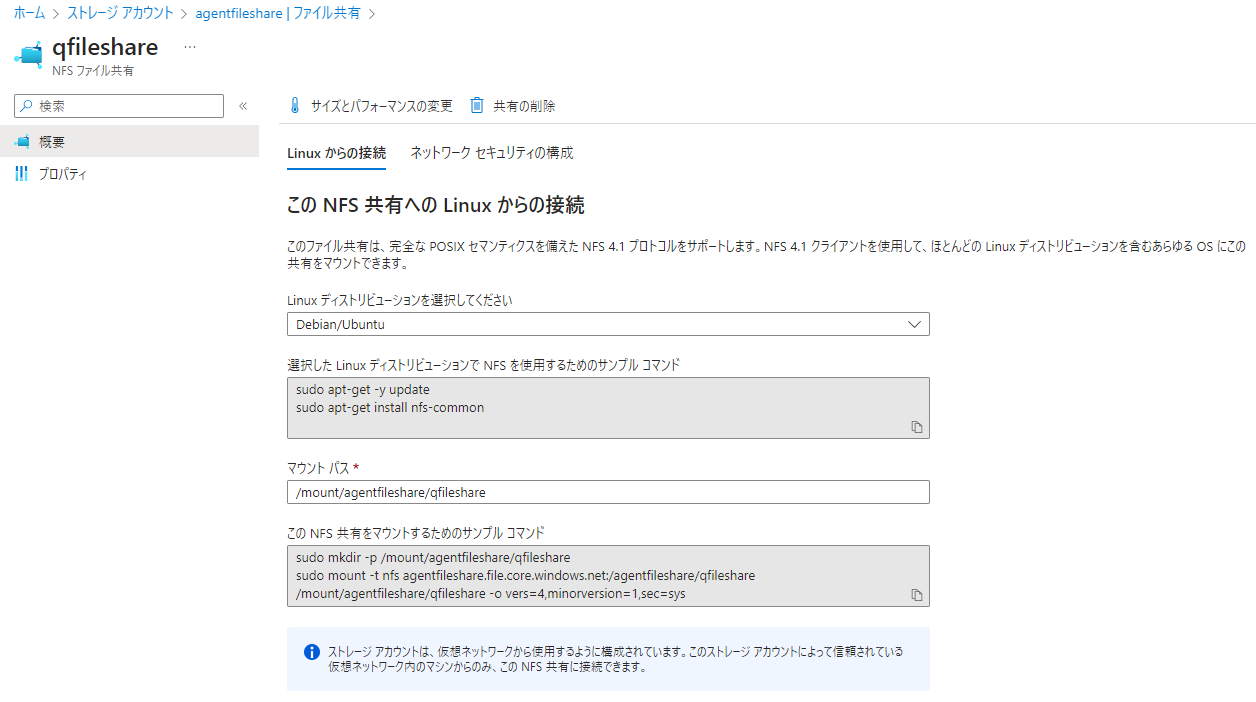Image resolution: width=1256 pixels, height=702 pixels.
Task: Open 概要 in the left menu
Action: (x=129, y=142)
